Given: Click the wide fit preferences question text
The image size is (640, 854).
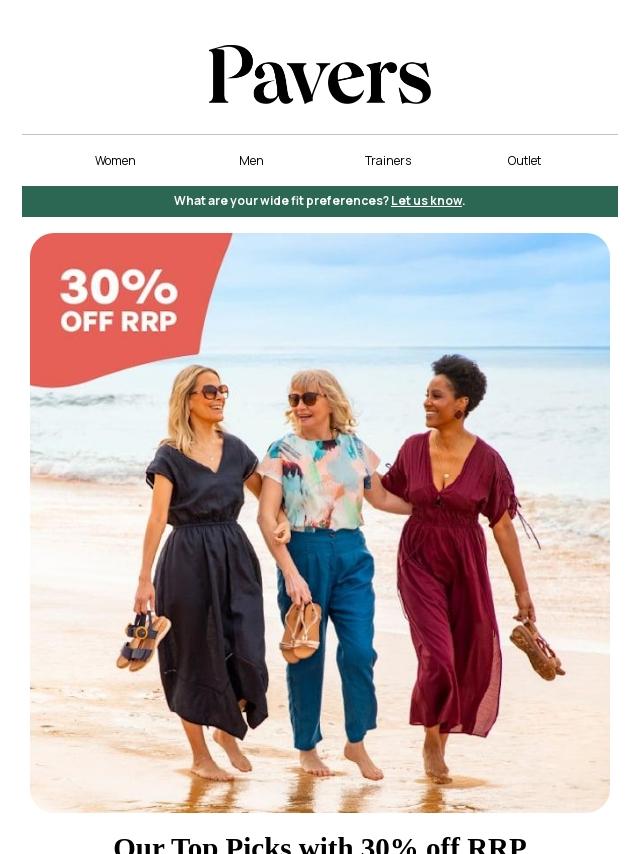Looking at the screenshot, I should (x=281, y=201).
